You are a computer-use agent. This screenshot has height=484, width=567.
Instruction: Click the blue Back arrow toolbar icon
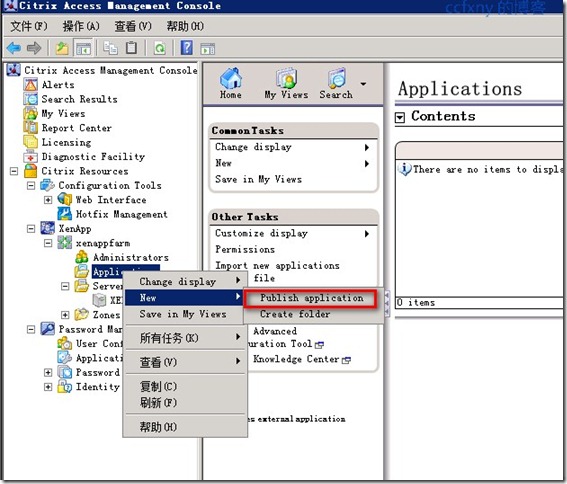14,48
